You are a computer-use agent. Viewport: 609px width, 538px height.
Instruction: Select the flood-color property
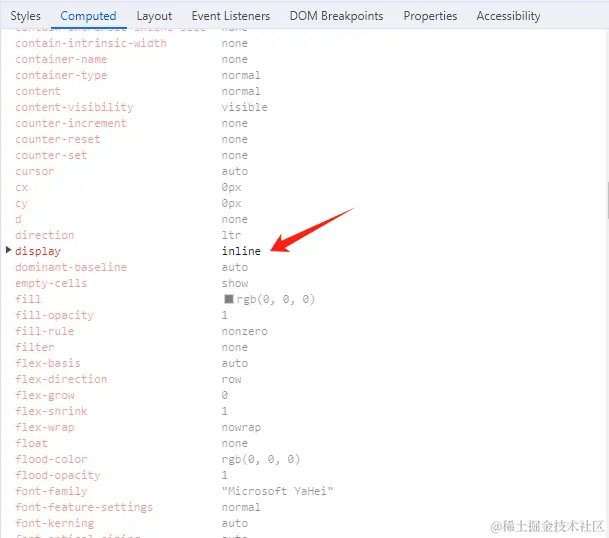pyautogui.click(x=51, y=459)
